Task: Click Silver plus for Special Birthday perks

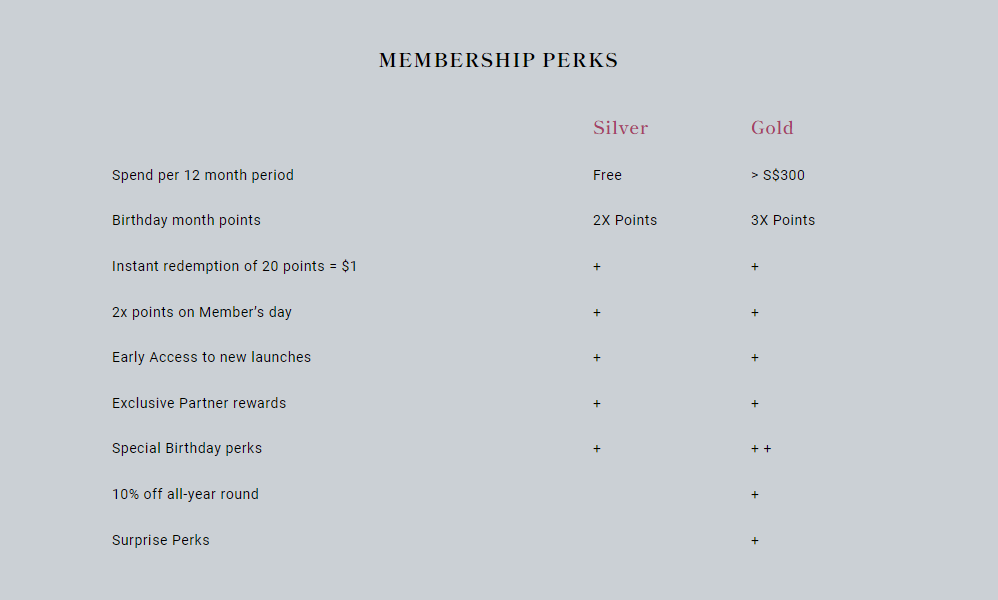Action: [x=597, y=449]
